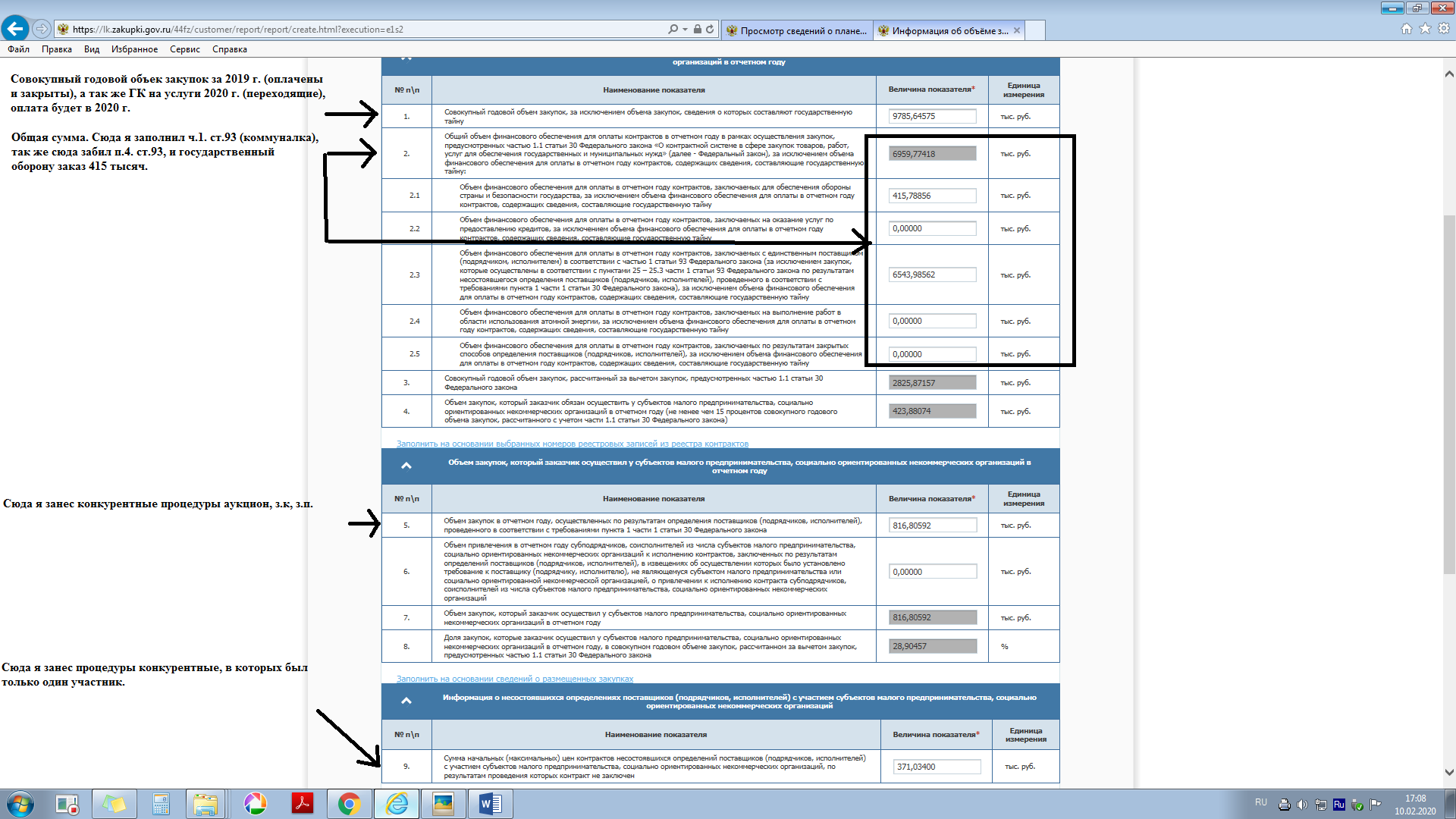The width and height of the screenshot is (1456, 819).
Task: Open the browser home page icon
Action: pos(1406,29)
